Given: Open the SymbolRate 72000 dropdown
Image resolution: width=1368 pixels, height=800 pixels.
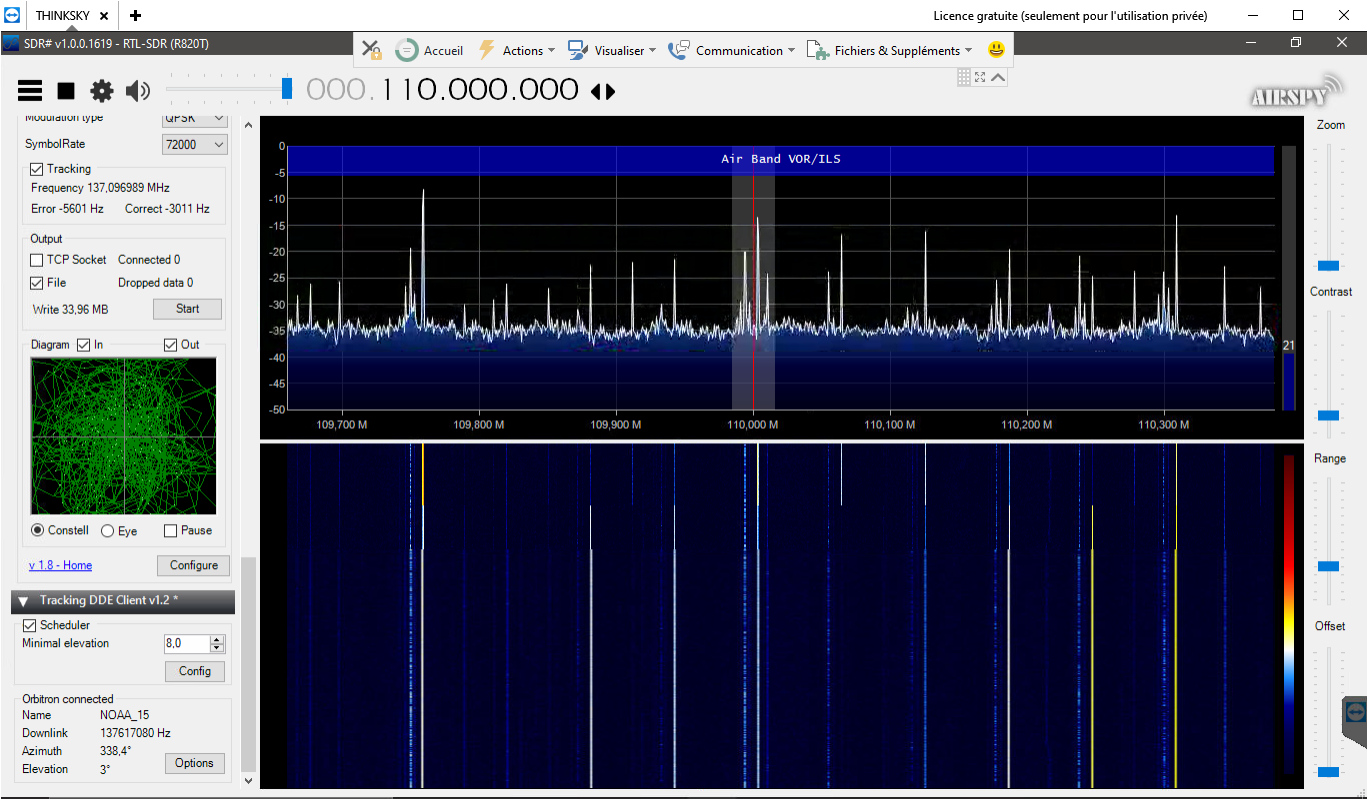Looking at the screenshot, I should tap(195, 145).
